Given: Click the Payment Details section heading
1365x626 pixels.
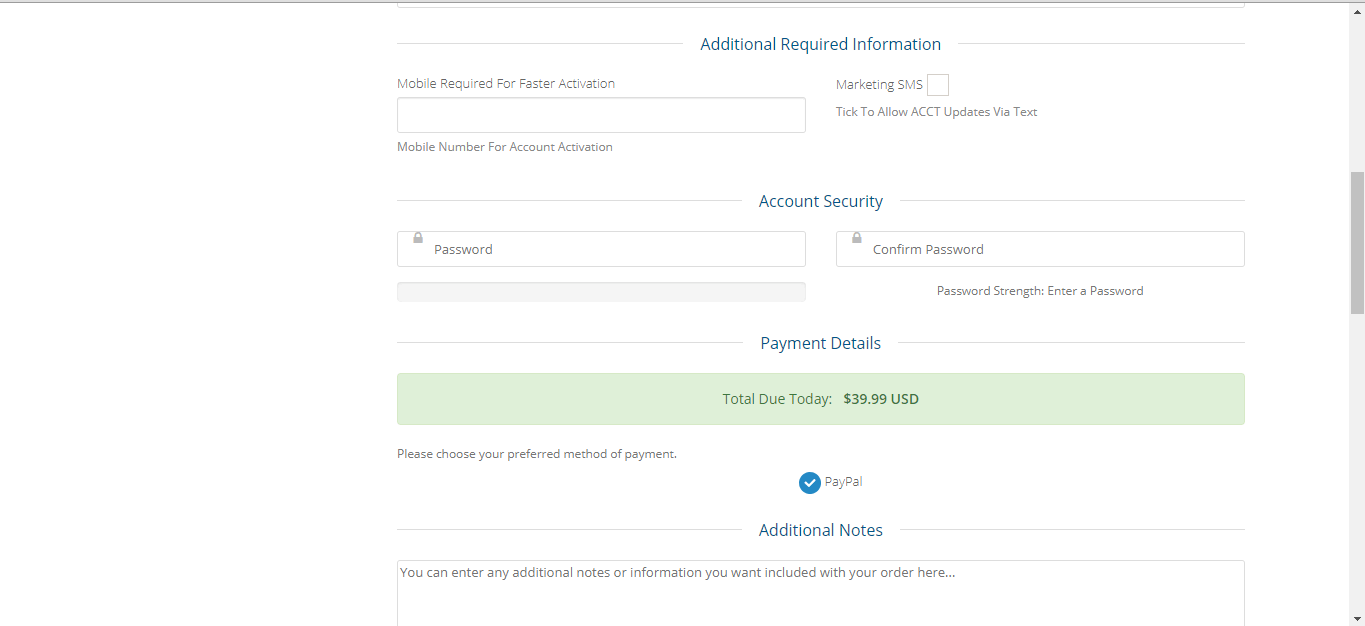Looking at the screenshot, I should (x=821, y=343).
